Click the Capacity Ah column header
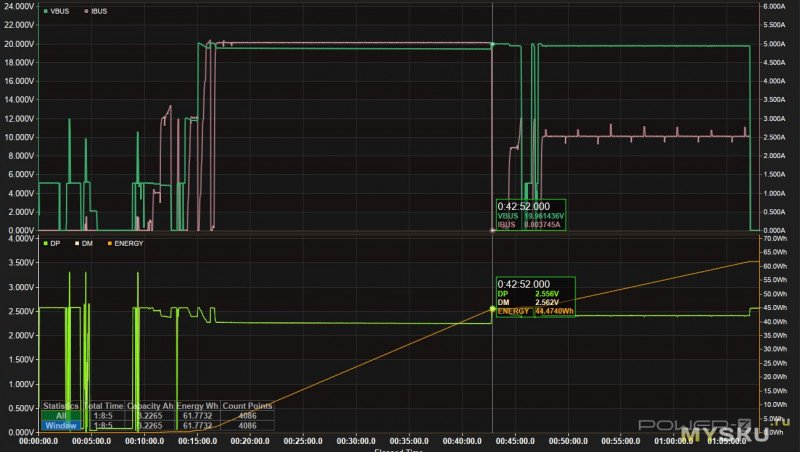 [156, 406]
